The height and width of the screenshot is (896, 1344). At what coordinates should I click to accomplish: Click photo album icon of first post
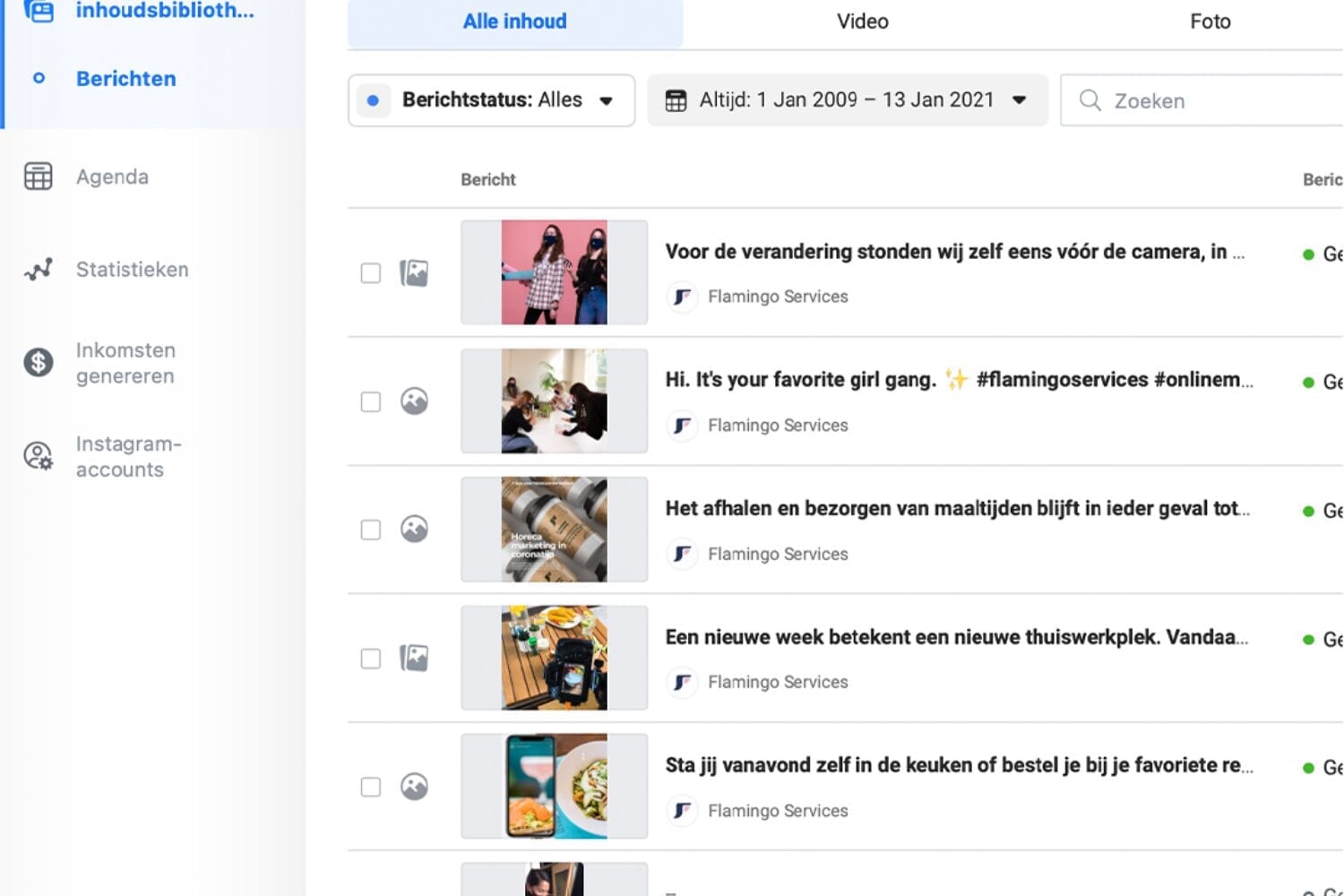414,272
